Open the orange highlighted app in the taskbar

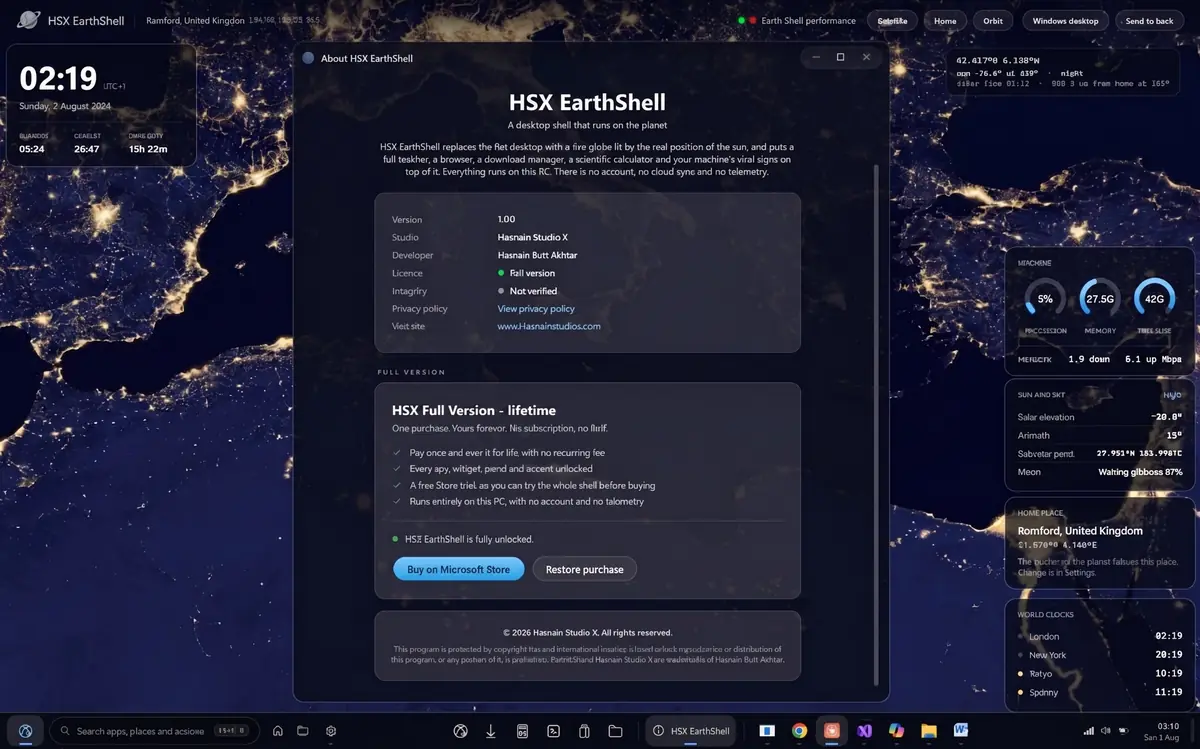tap(831, 731)
